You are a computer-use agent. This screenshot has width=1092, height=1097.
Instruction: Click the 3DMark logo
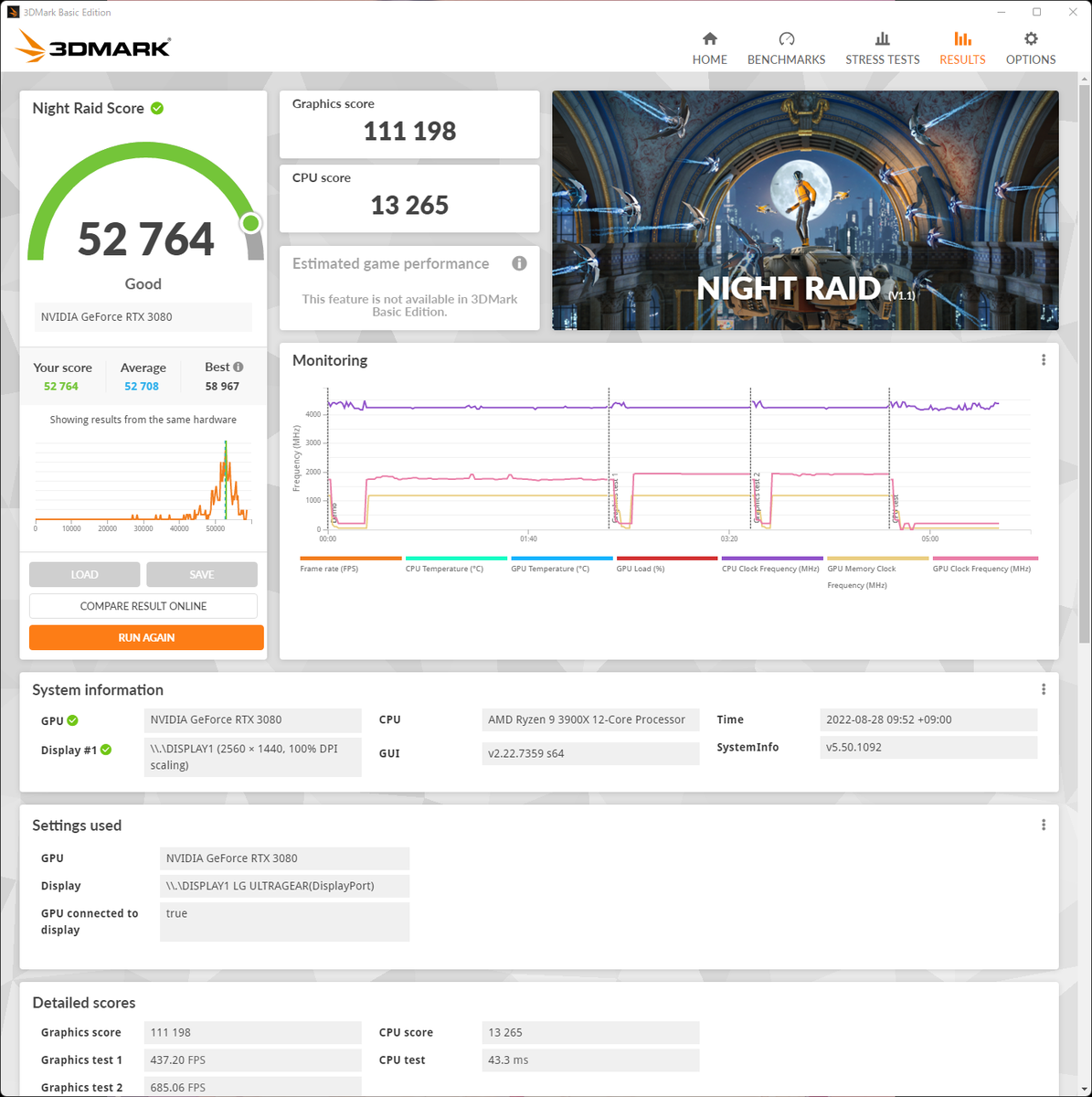point(93,47)
